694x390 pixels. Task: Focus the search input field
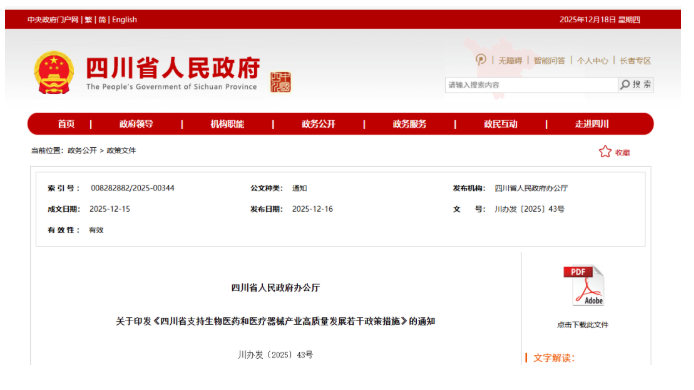(x=531, y=85)
